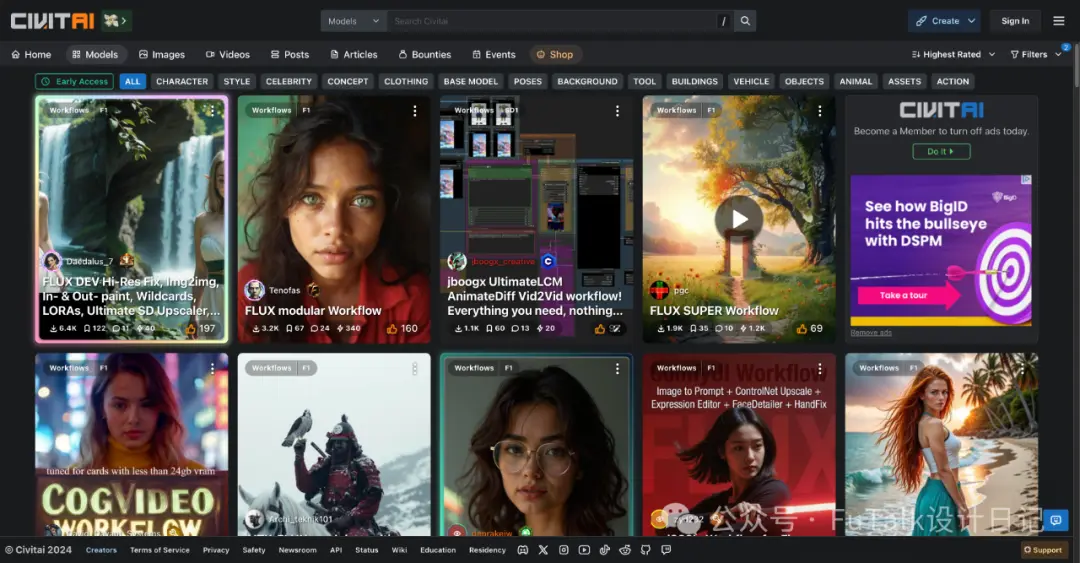Open options menu on FLUX DEV Hi-Res Fix card
Image resolution: width=1080 pixels, height=563 pixels.
point(212,111)
